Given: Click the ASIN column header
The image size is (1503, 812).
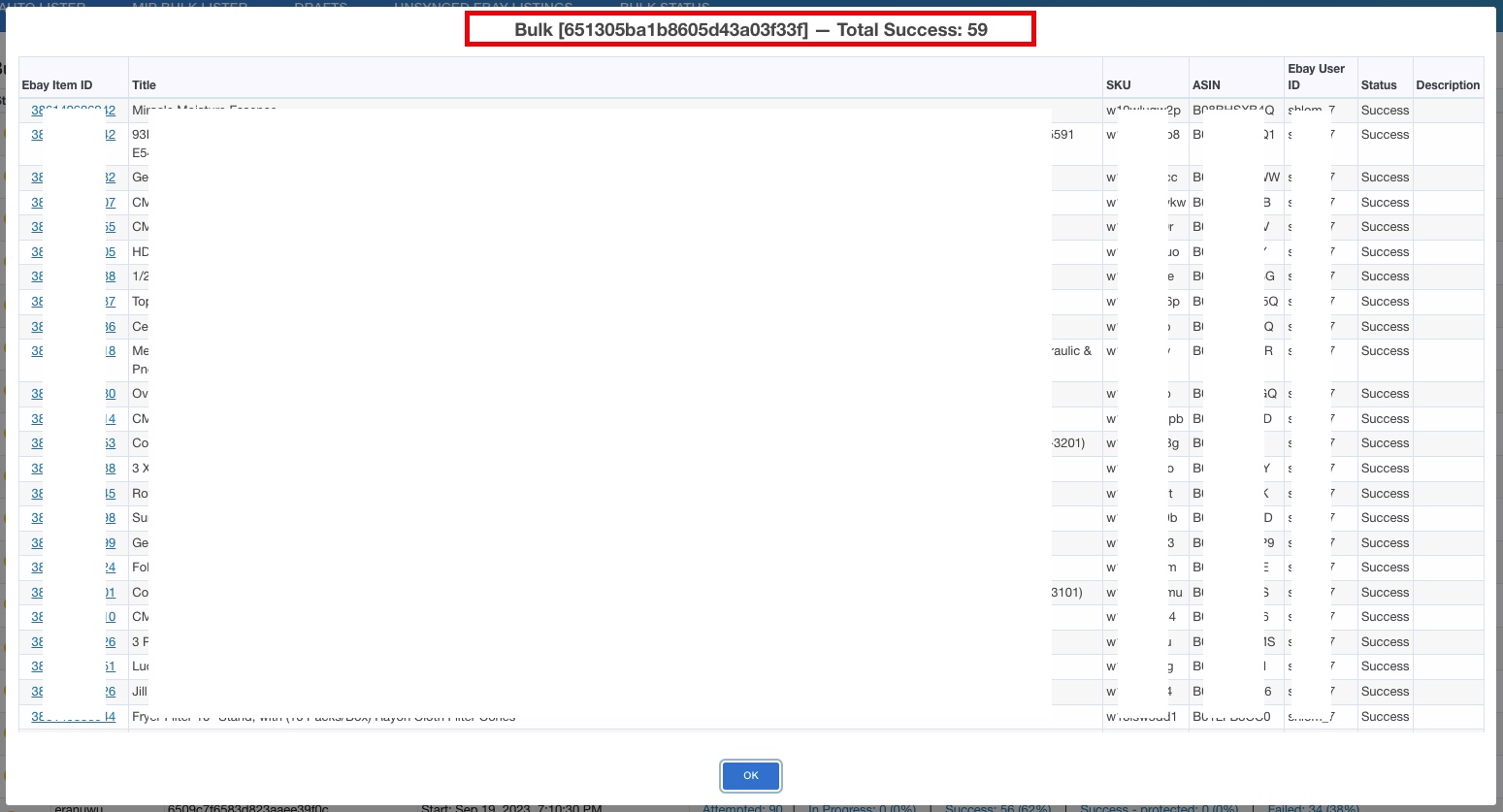Looking at the screenshot, I should coord(1206,85).
